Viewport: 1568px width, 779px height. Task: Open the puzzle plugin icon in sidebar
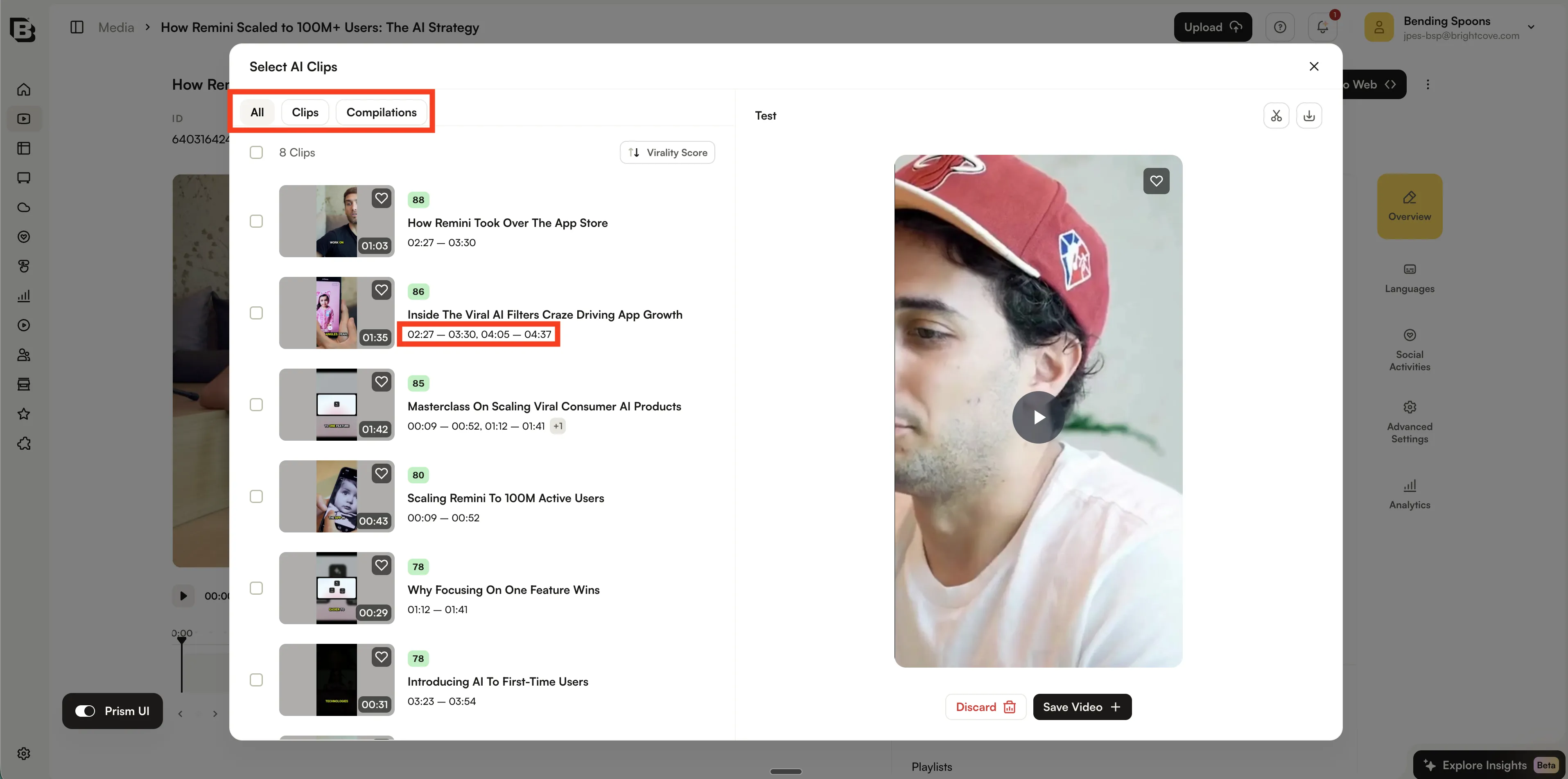(x=24, y=444)
